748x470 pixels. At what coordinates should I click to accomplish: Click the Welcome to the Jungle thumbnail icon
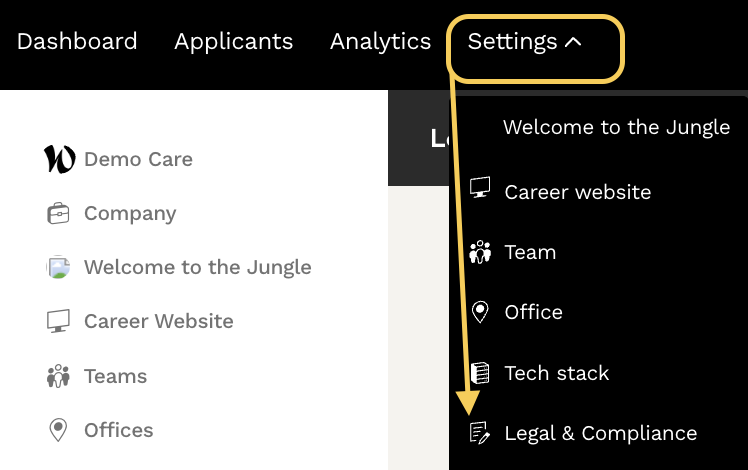[x=58, y=267]
